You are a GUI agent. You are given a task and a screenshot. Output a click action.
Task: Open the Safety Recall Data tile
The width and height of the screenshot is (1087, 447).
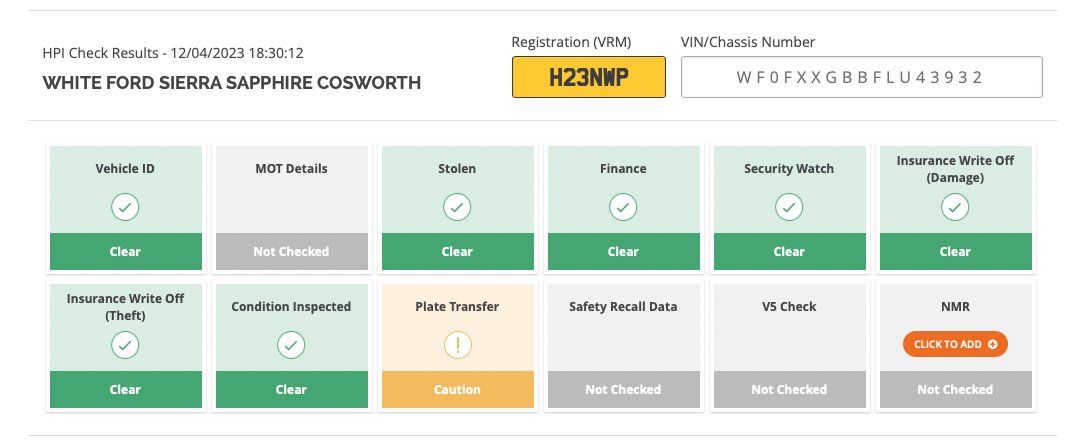[623, 346]
